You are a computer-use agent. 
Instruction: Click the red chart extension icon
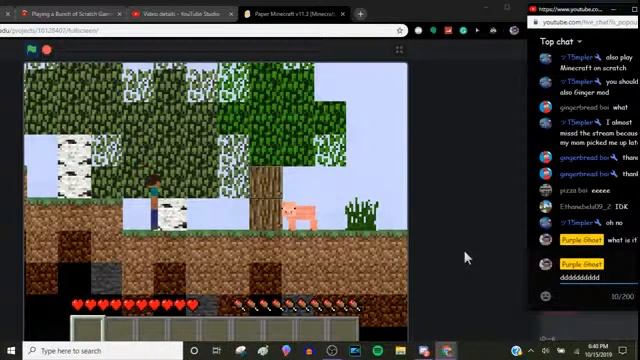448,30
